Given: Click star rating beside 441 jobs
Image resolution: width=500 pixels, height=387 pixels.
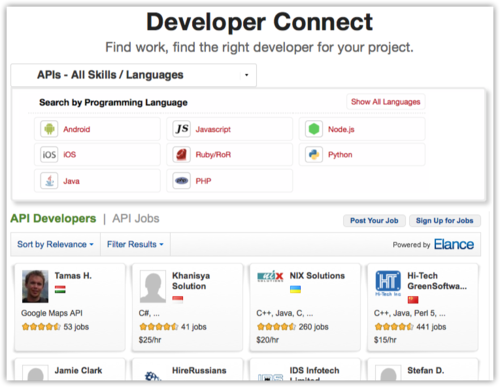Looking at the screenshot, I should [394, 327].
